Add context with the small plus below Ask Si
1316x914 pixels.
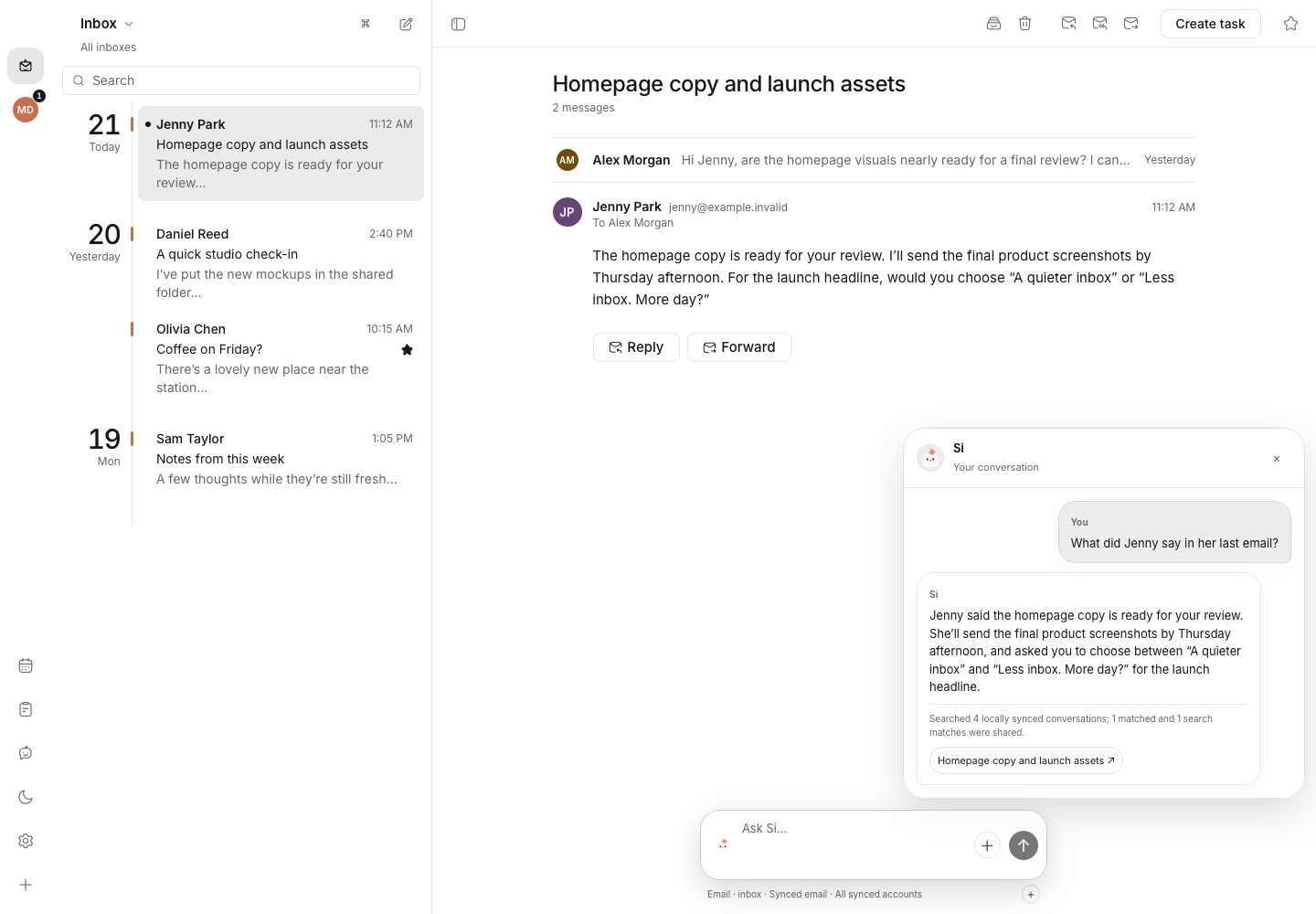(1031, 895)
